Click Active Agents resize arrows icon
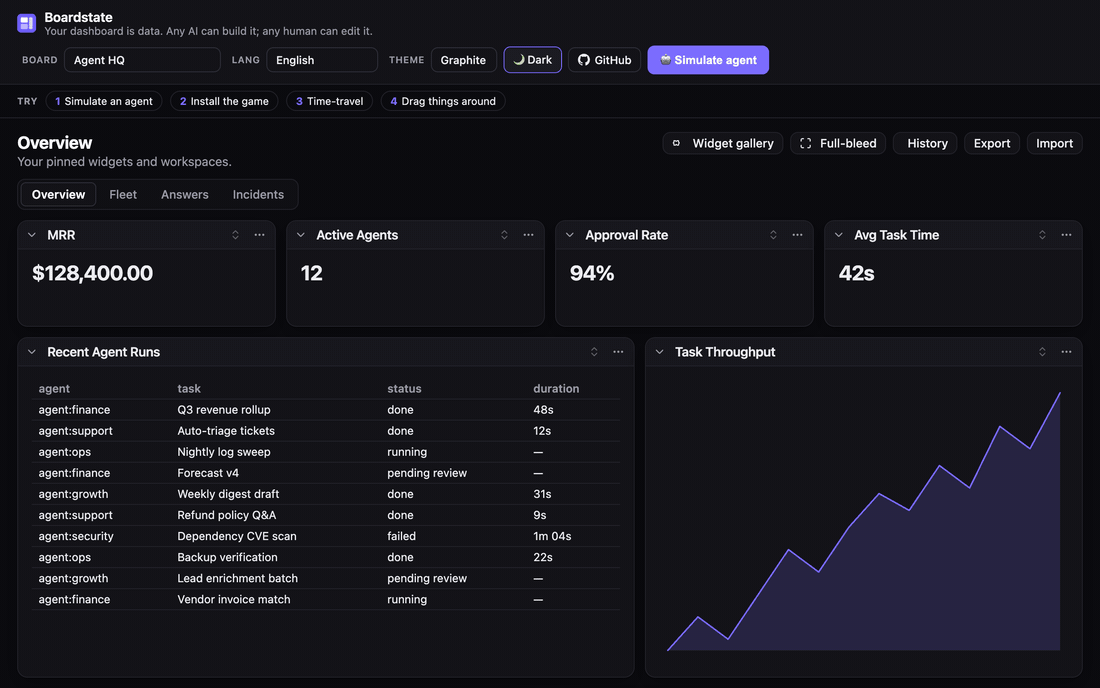This screenshot has height=688, width=1100. pos(504,235)
